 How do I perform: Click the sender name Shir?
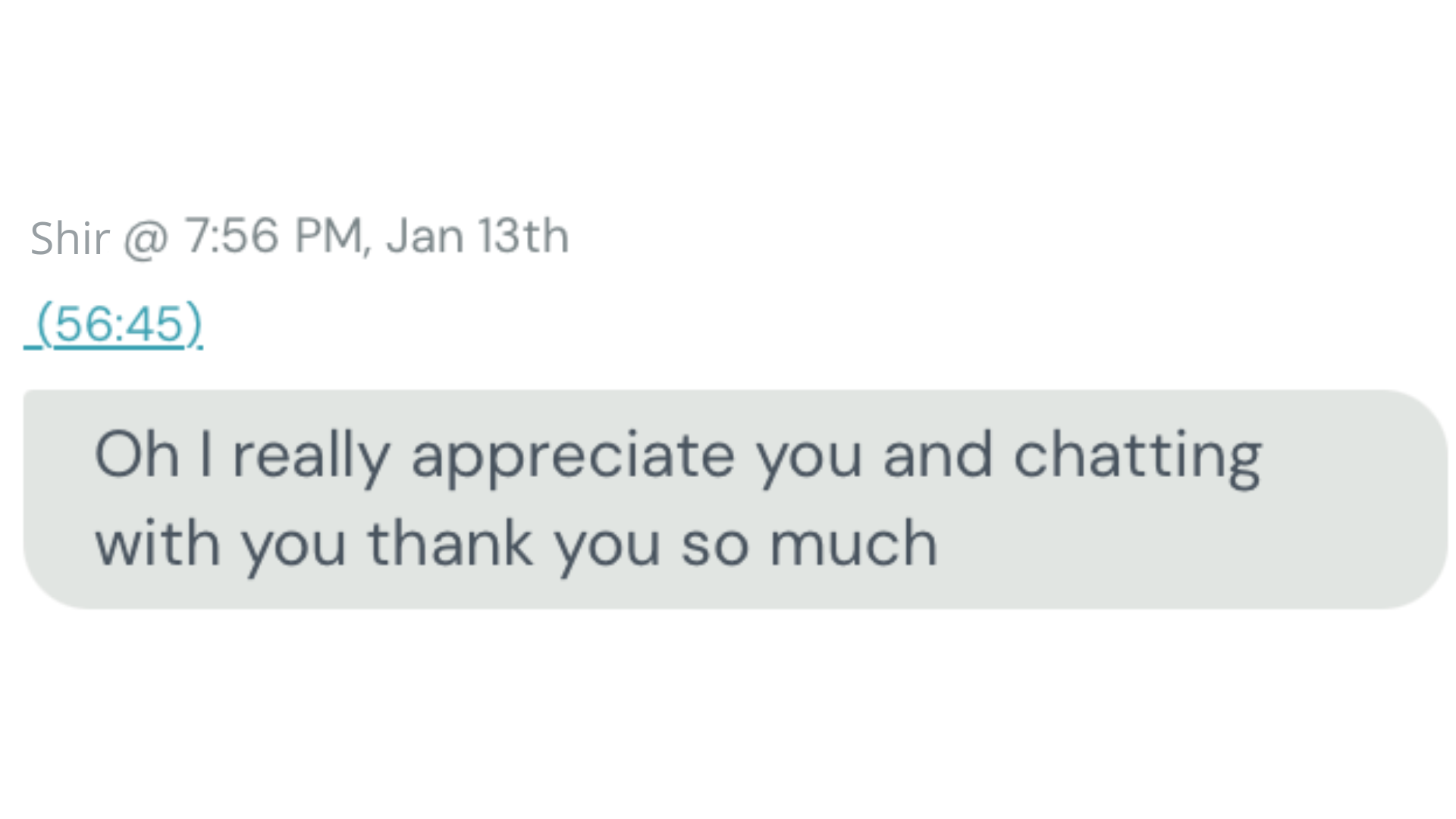tap(70, 238)
